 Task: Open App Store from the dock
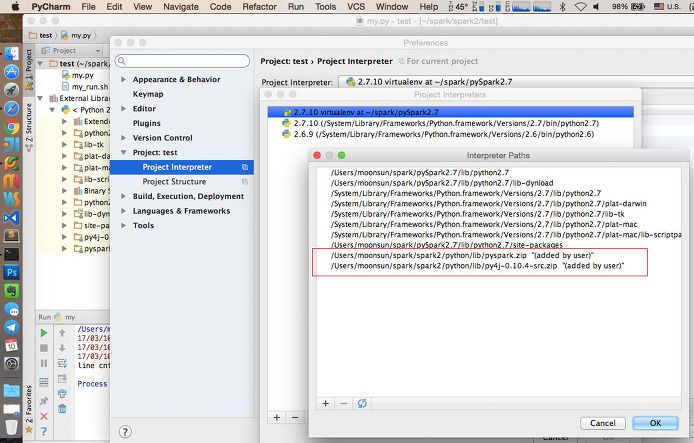pos(12,72)
